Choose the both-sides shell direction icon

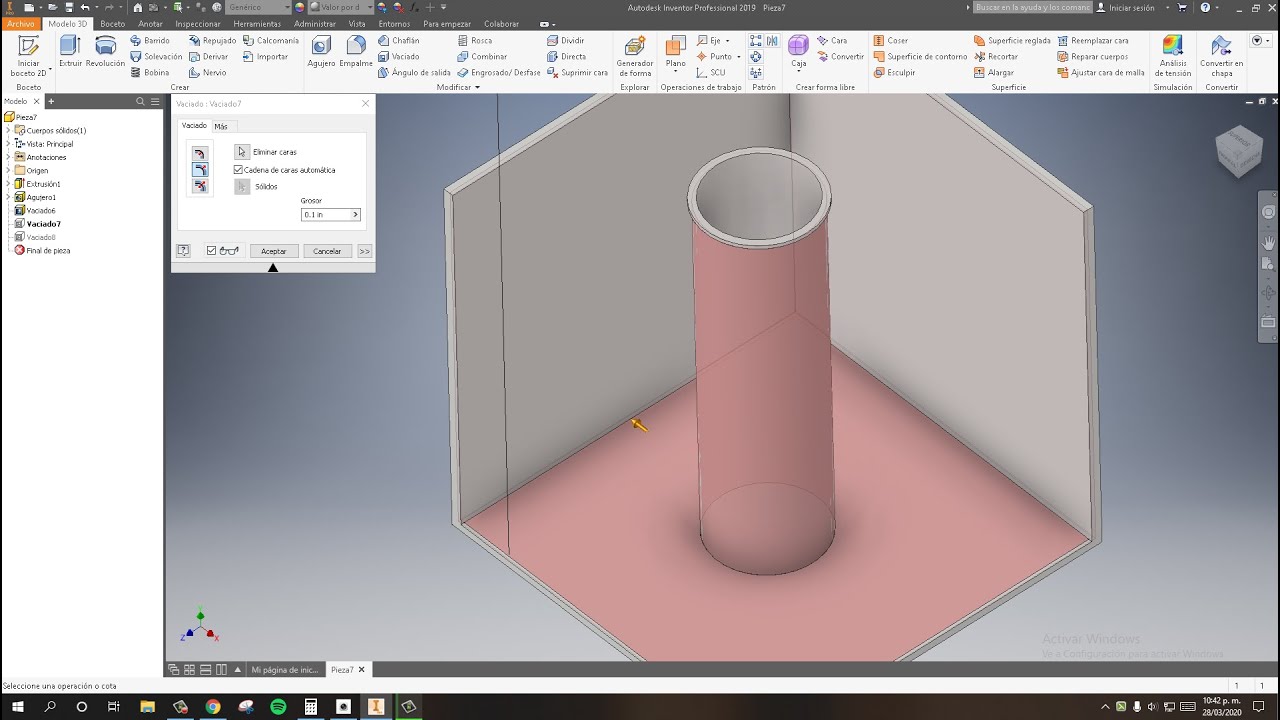pyautogui.click(x=200, y=186)
